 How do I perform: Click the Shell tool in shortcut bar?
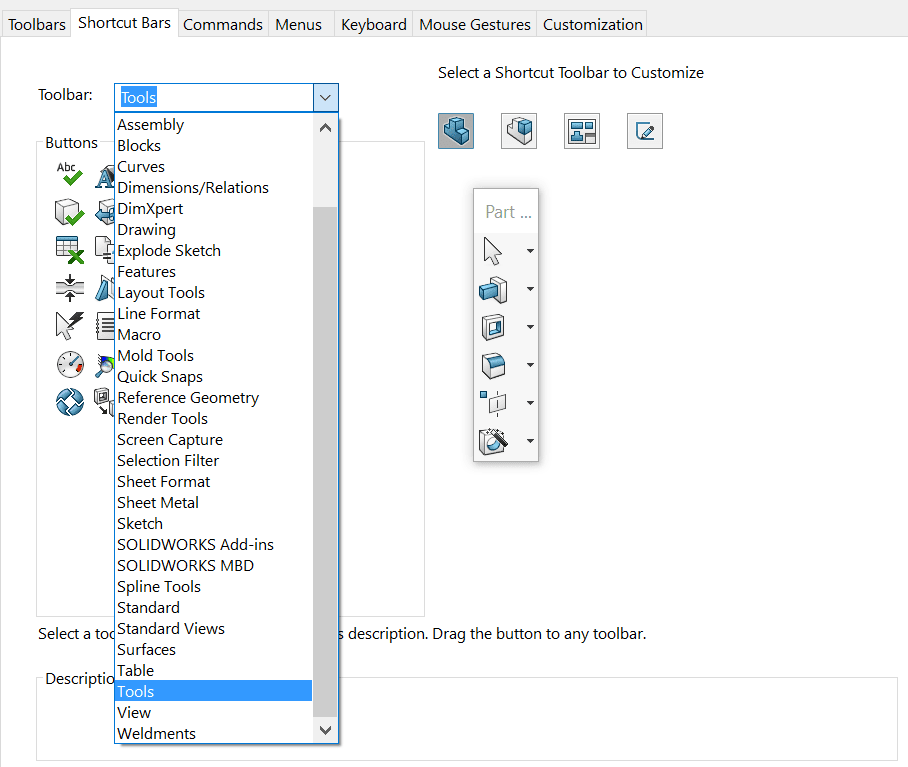493,327
